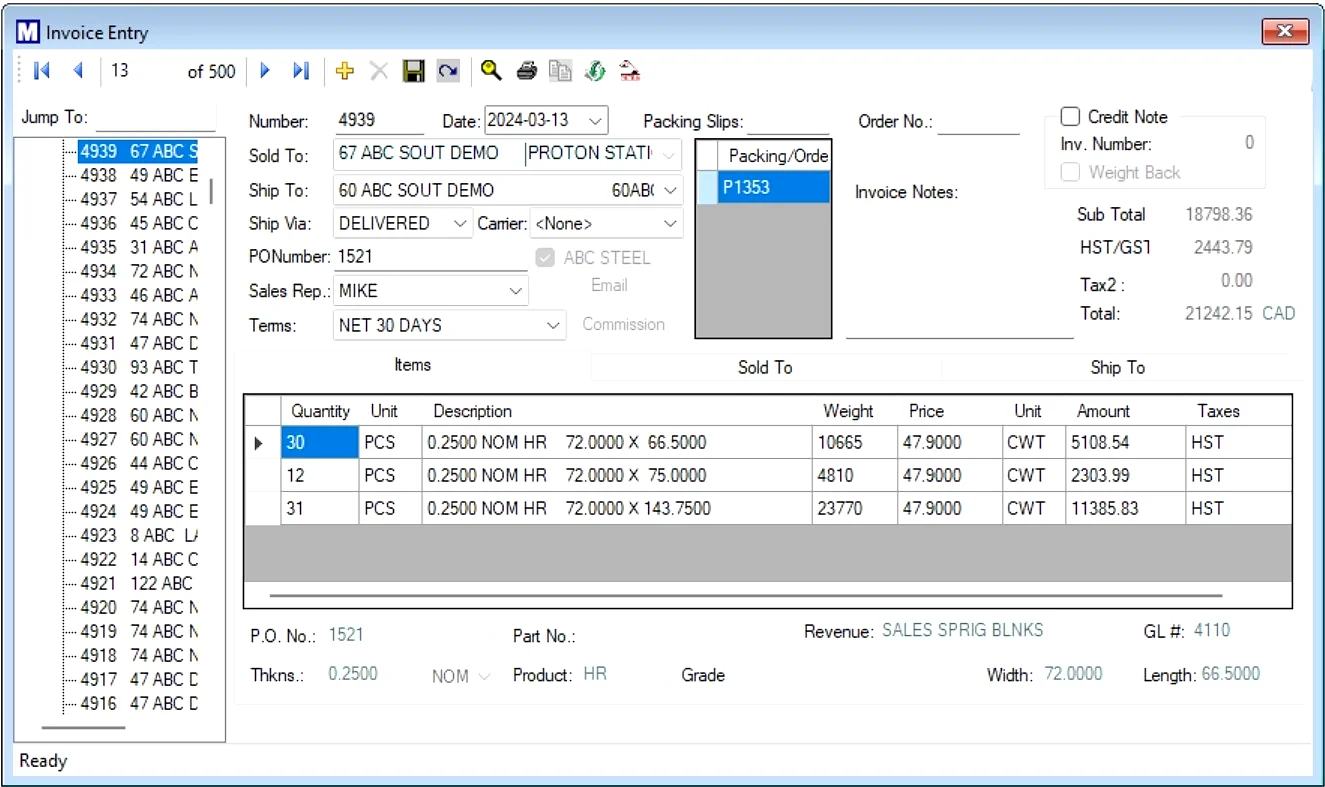Open the Date dropdown calendar
The height and width of the screenshot is (787, 1325).
(597, 119)
